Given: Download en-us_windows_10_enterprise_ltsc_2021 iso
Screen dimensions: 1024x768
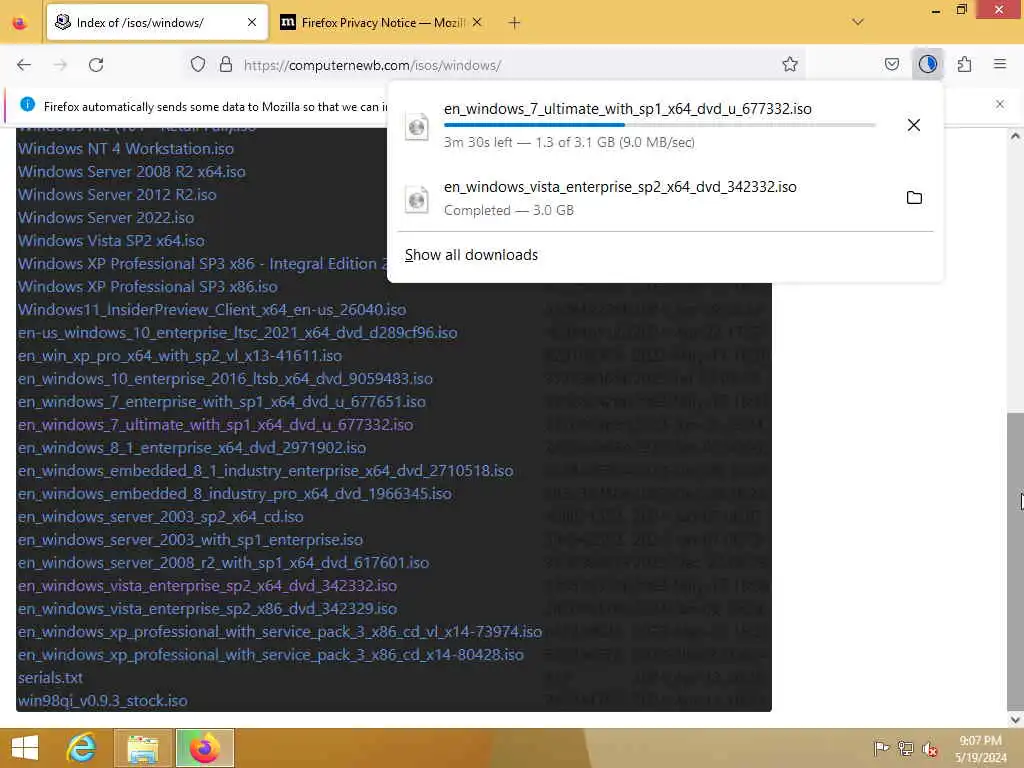Looking at the screenshot, I should [237, 332].
